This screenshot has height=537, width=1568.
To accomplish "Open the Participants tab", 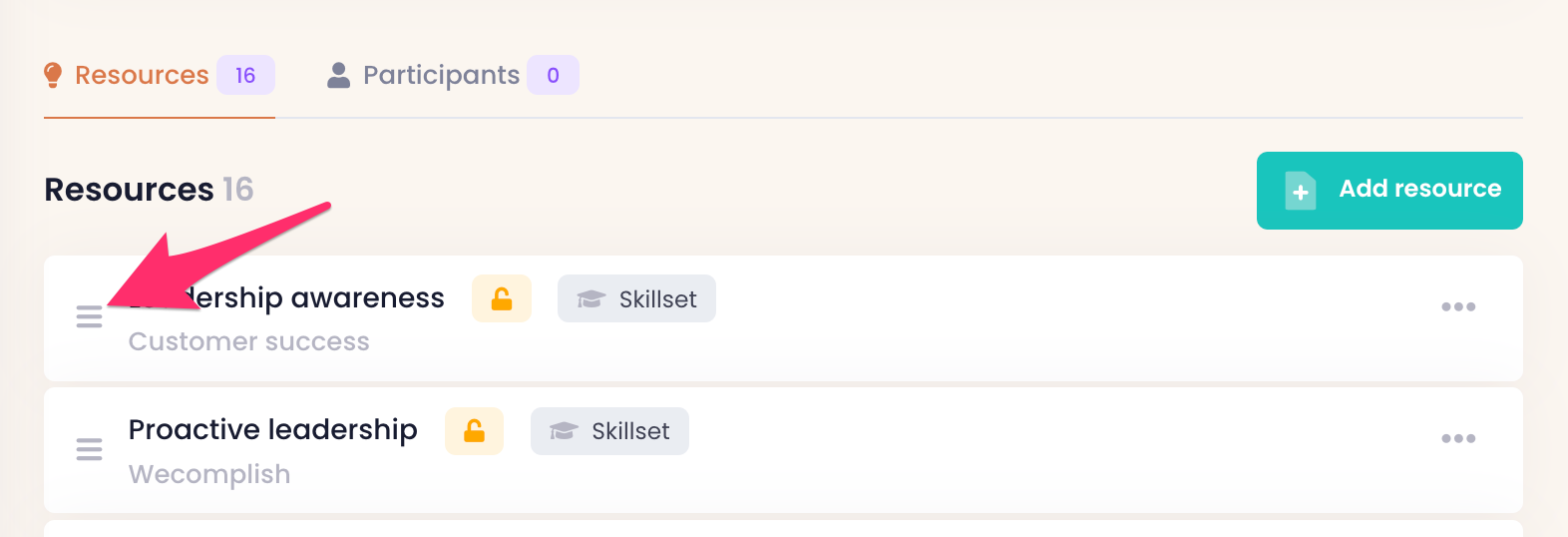I will click(441, 75).
